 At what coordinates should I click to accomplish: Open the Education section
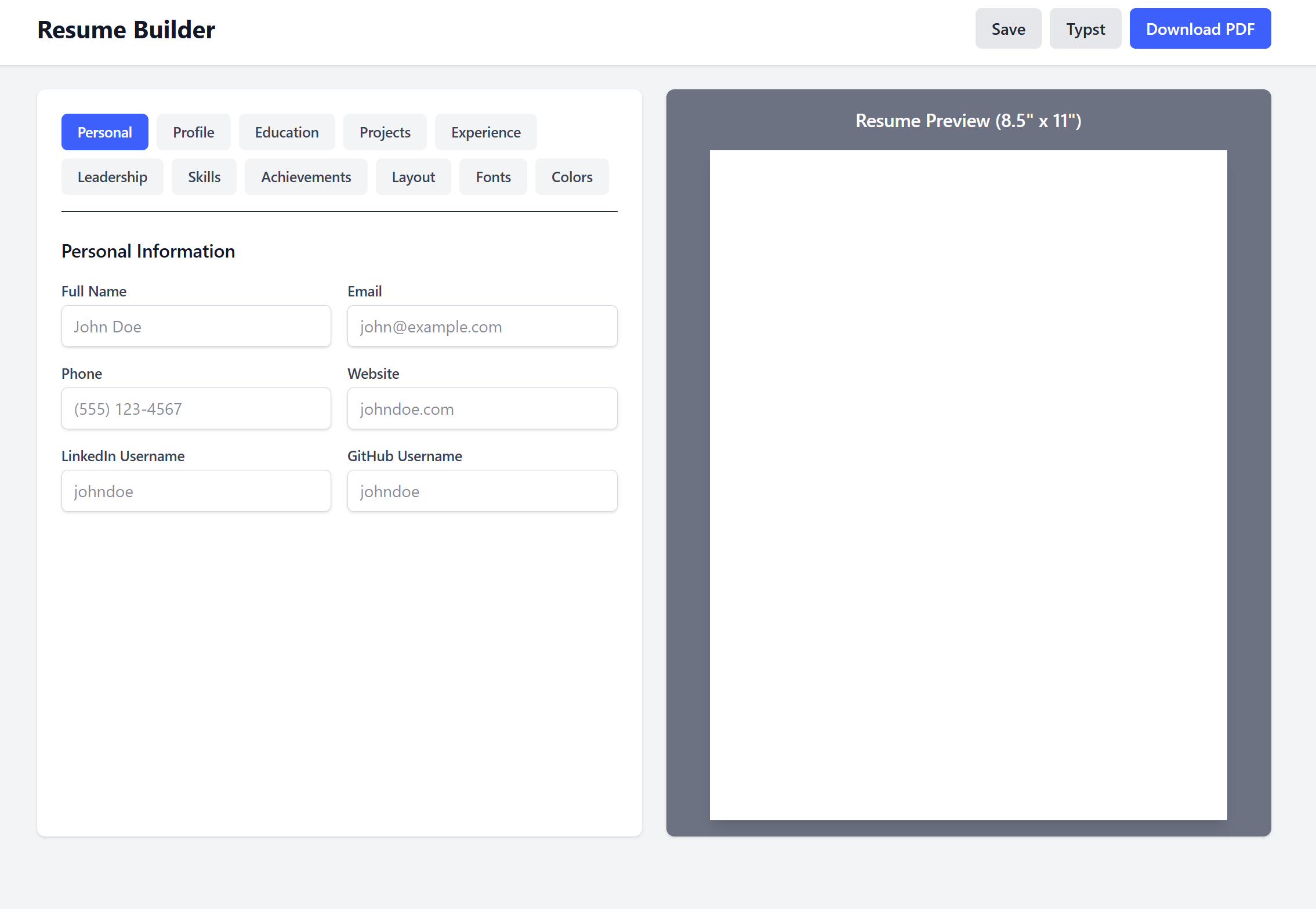click(x=287, y=132)
